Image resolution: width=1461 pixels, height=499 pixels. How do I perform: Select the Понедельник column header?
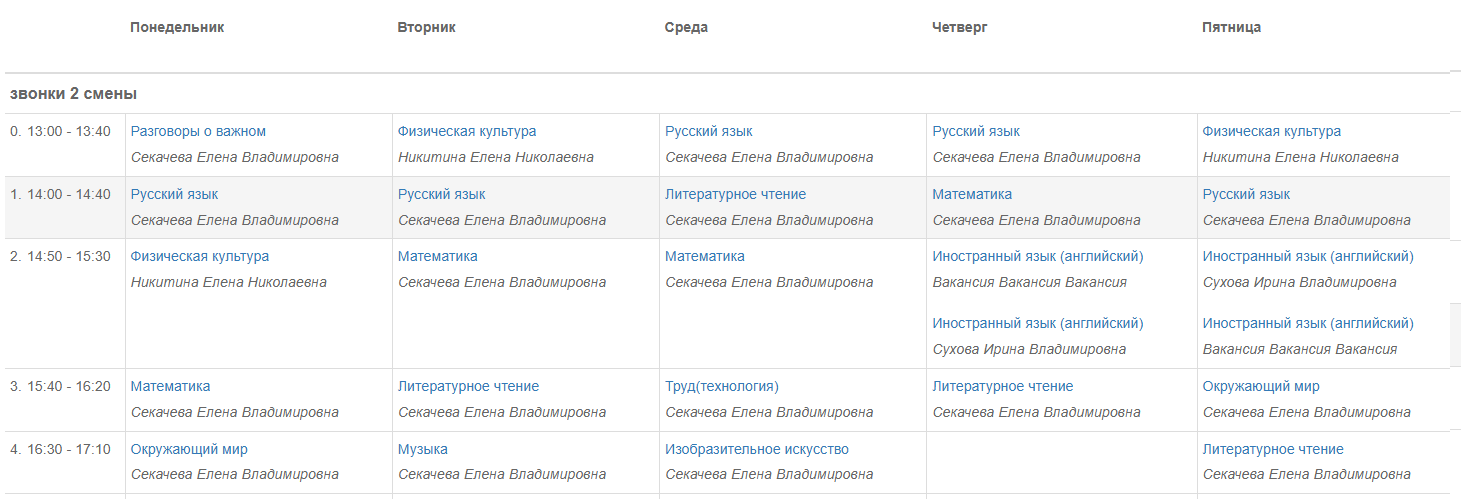[177, 27]
